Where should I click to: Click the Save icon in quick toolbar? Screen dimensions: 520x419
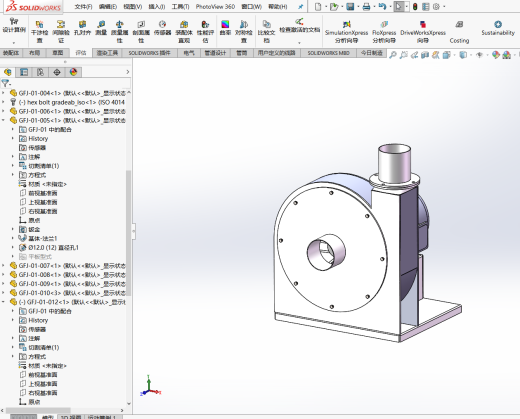tap(350, 6)
